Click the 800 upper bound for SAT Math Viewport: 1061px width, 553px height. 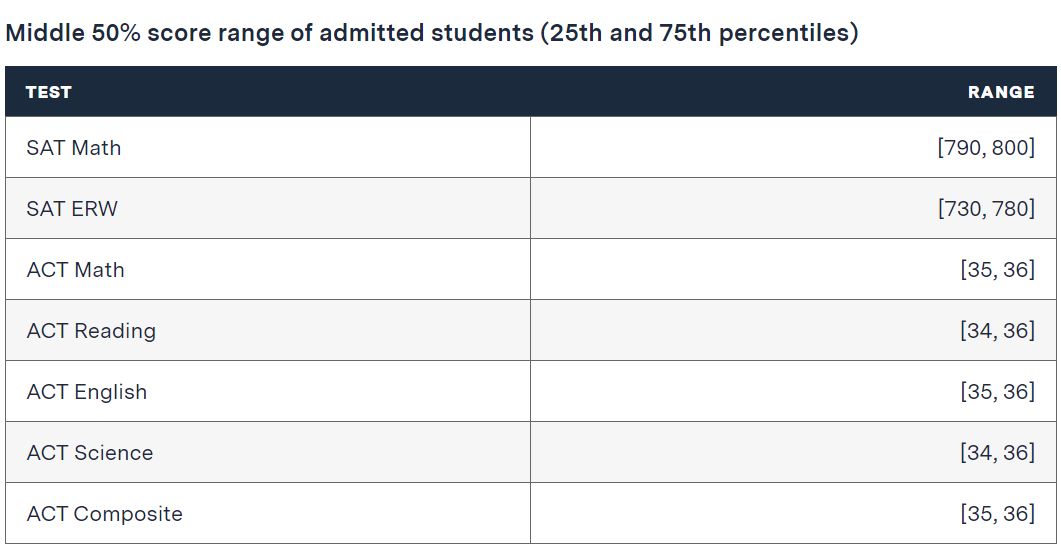pos(1009,148)
